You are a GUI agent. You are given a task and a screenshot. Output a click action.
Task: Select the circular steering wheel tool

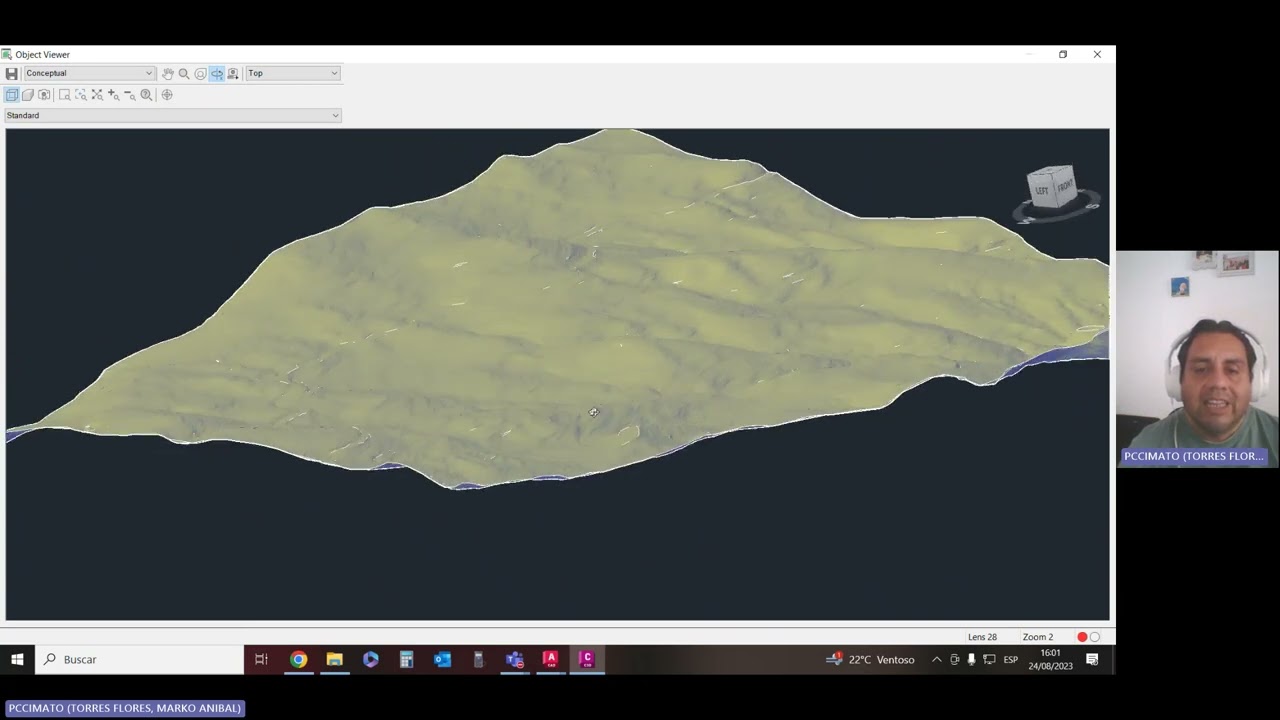(200, 73)
